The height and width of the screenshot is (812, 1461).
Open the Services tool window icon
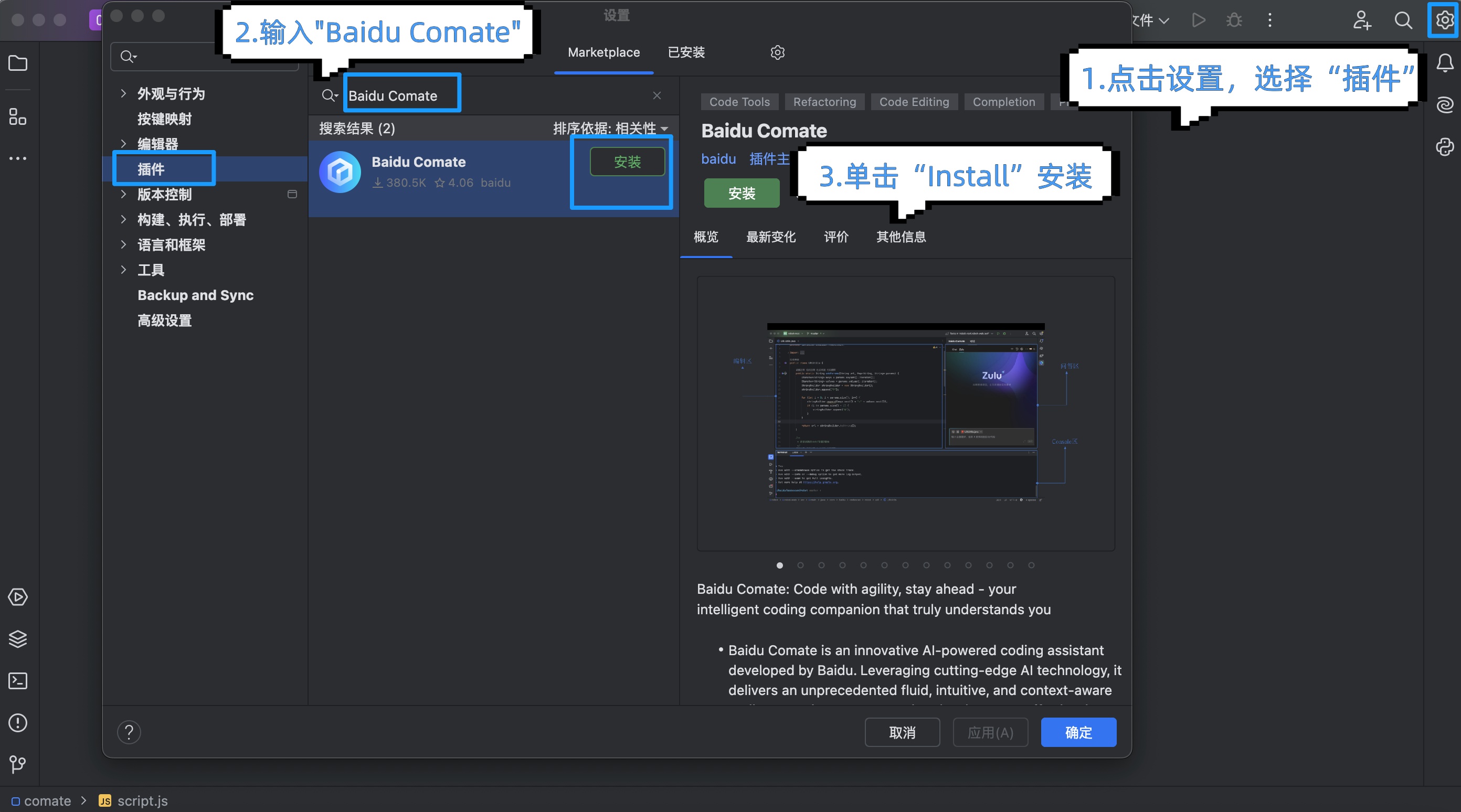(18, 596)
